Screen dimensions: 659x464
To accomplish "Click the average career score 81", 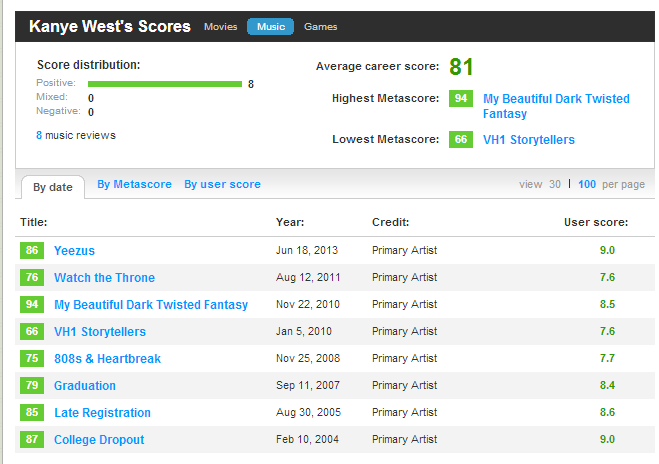I will (x=461, y=67).
